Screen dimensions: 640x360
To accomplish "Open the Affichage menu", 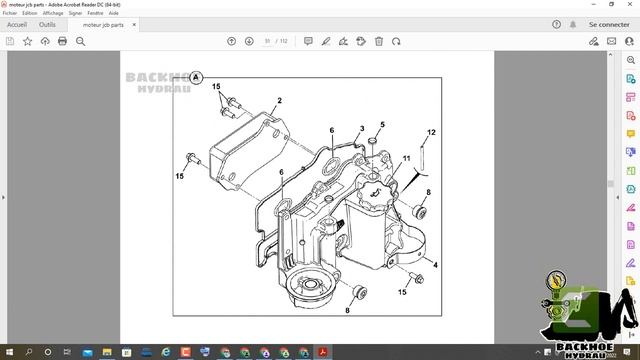I will [x=53, y=13].
